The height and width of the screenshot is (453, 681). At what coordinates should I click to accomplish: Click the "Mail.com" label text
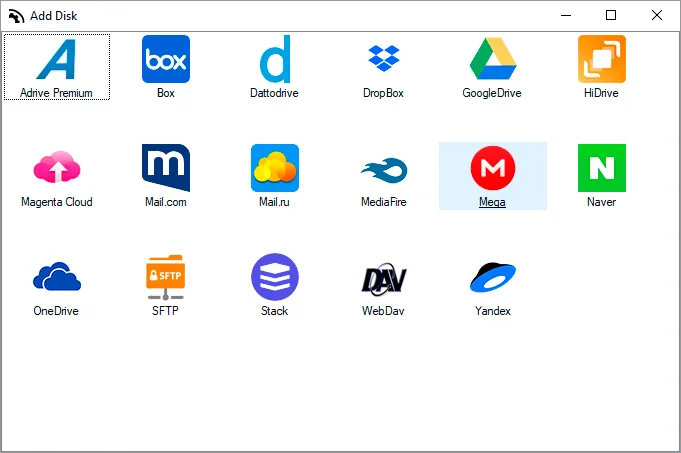[x=165, y=202]
